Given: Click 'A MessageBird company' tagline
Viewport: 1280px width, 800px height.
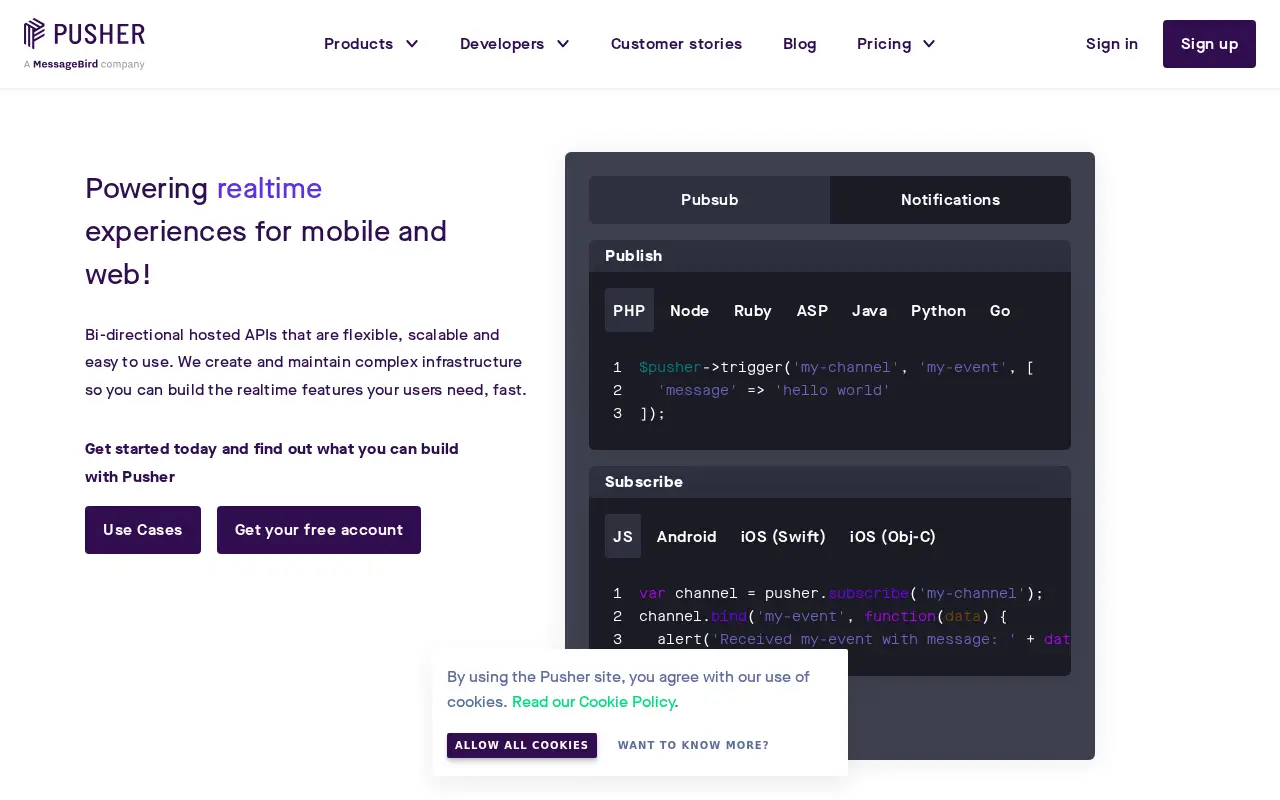Looking at the screenshot, I should pyautogui.click(x=84, y=64).
